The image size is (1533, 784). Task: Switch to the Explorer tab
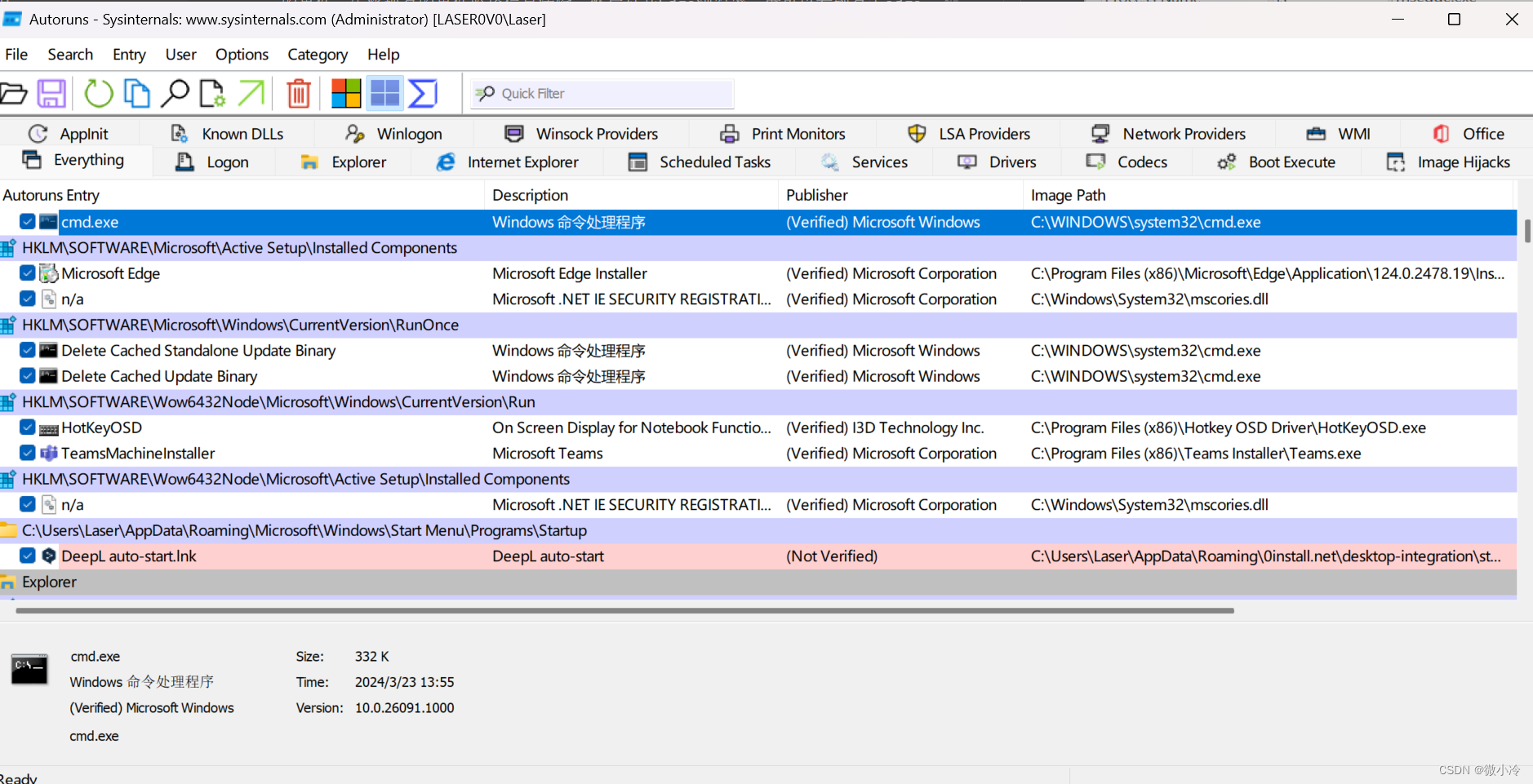[343, 162]
